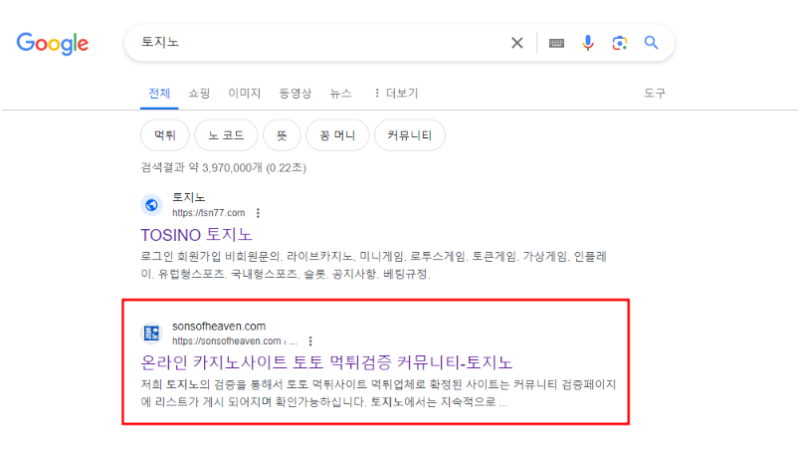Viewport: 800px width, 451px height.
Task: Switch to the 쇼핑 tab
Action: pos(199,93)
